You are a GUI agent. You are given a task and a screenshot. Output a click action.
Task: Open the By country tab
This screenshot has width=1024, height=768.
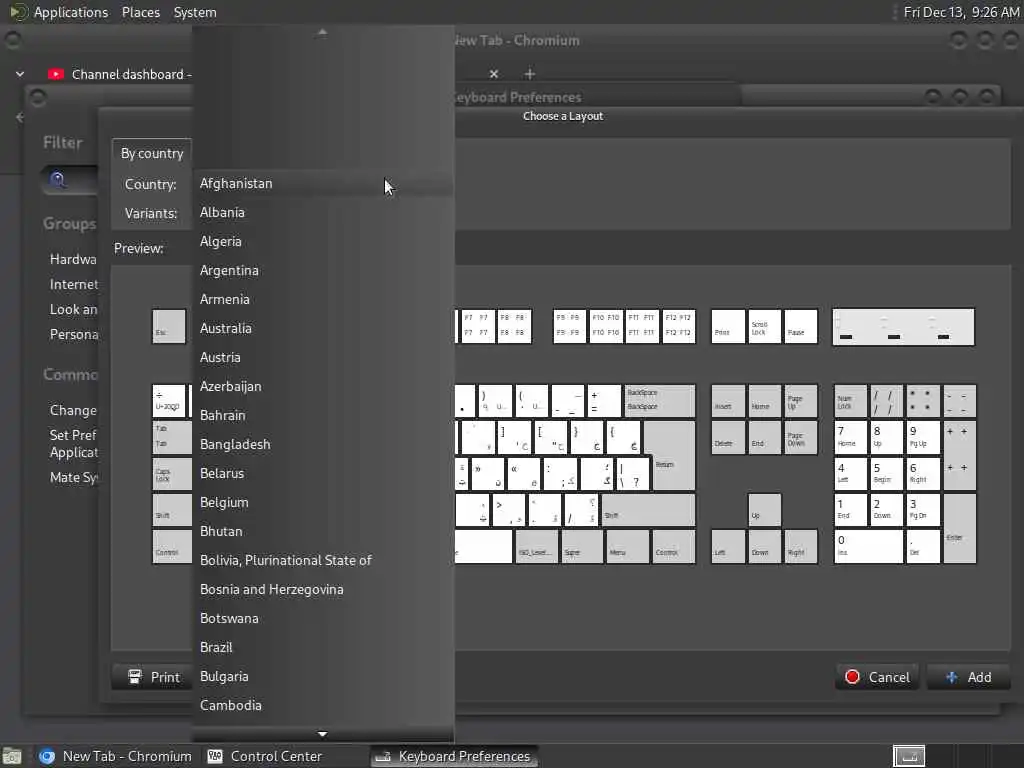[152, 153]
